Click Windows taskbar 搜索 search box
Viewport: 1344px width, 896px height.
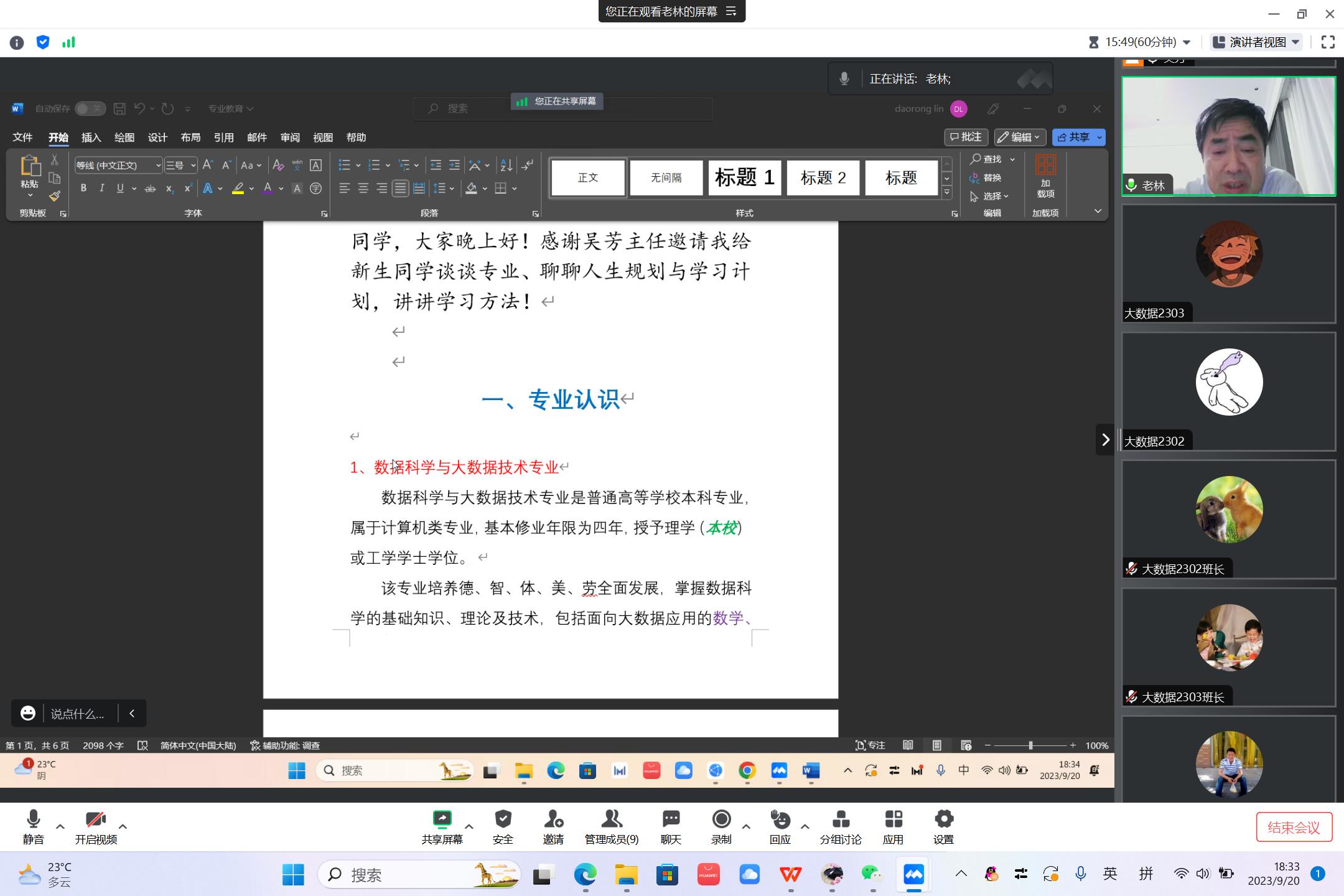(421, 875)
